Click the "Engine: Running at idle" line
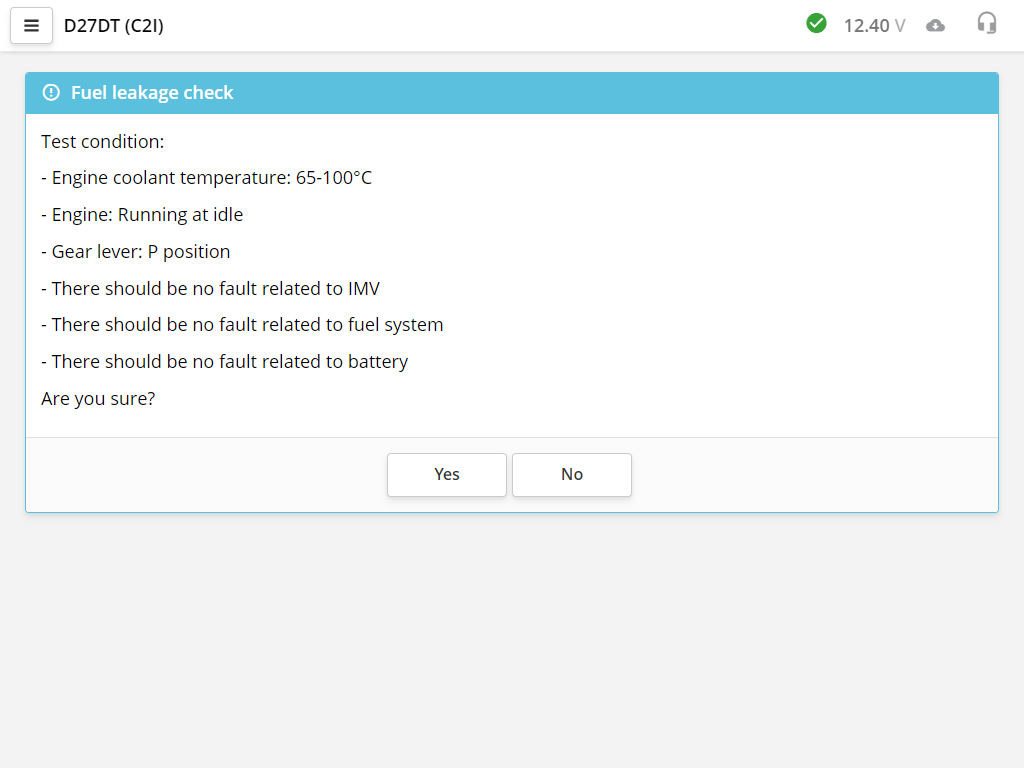 [x=142, y=215]
